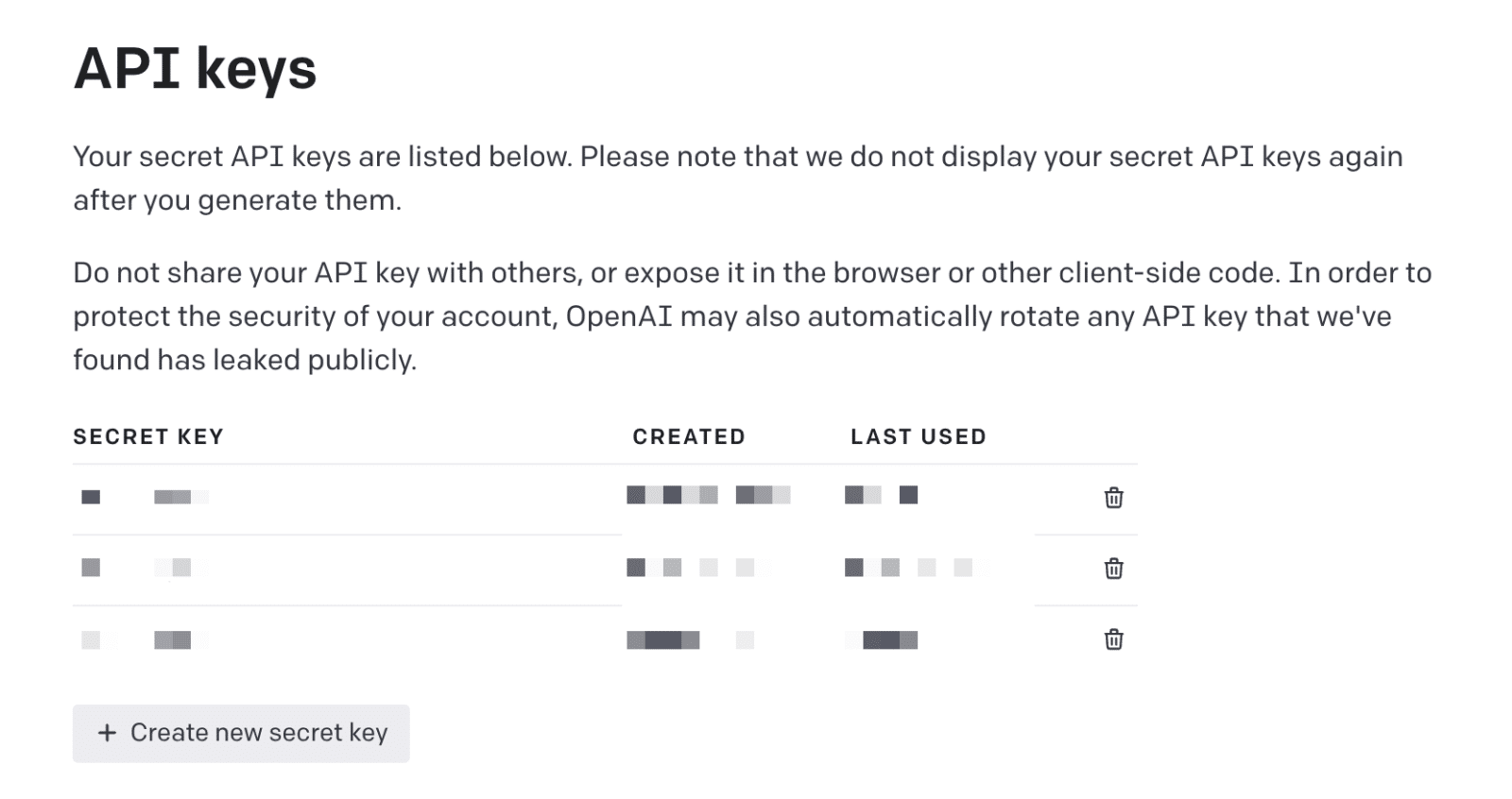1512x799 pixels.
Task: Click the "Your secret API keys are listed" paragraph
Action: (737, 178)
